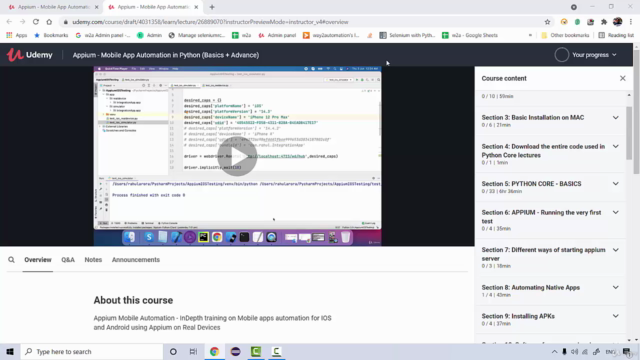Close the second Appium browser tab

coord(196,7)
